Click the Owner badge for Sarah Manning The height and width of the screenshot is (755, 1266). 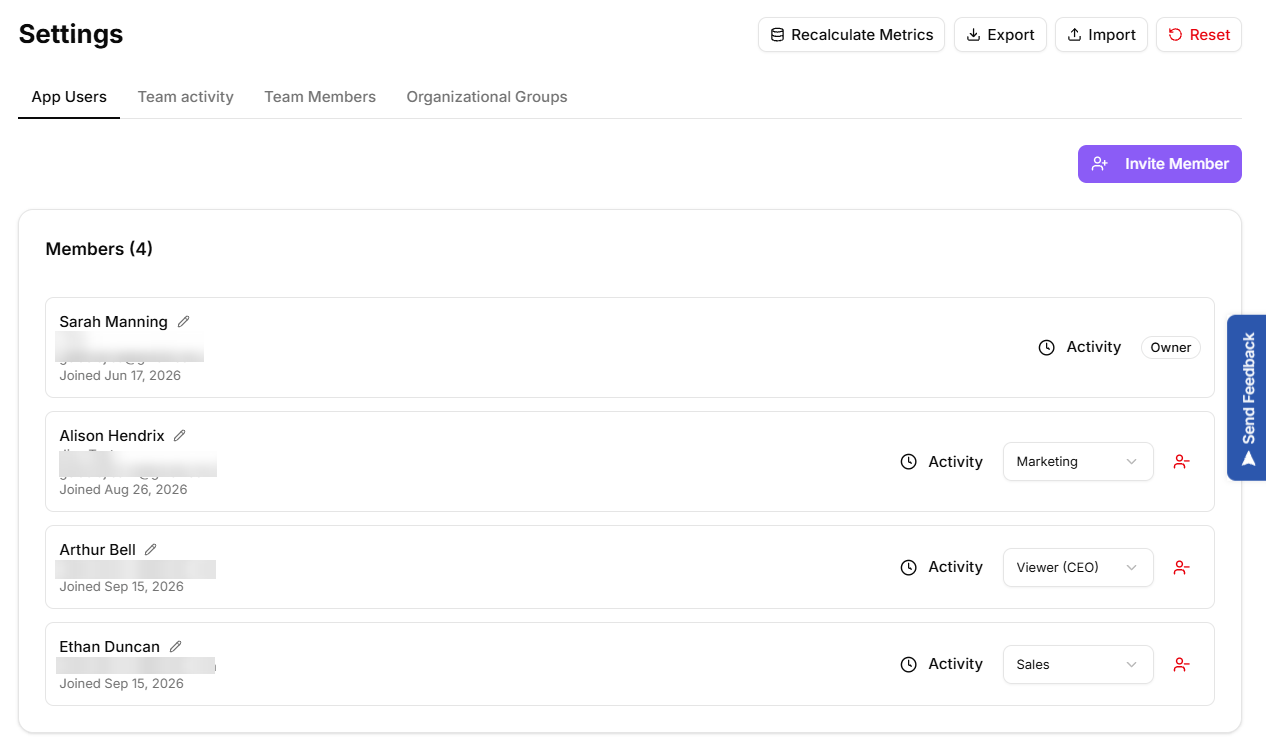1171,348
